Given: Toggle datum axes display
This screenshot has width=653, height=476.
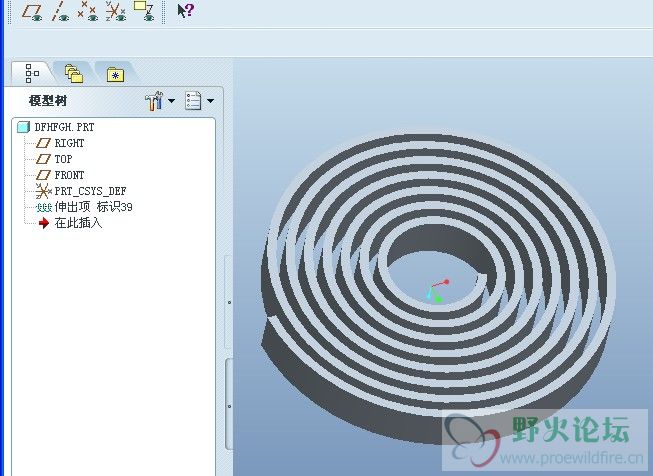Looking at the screenshot, I should 60,12.
